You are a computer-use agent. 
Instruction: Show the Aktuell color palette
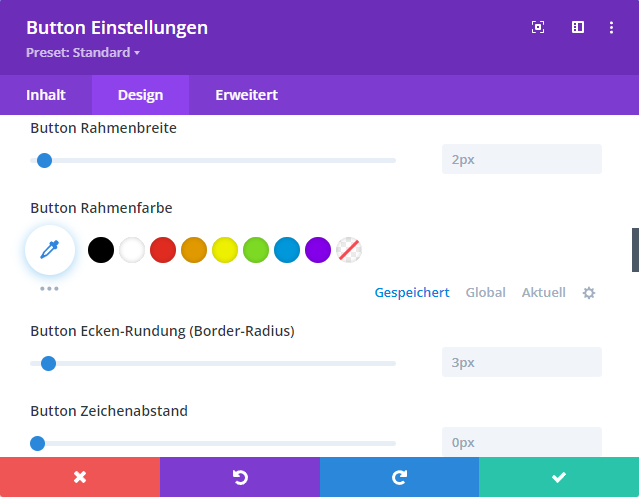(543, 293)
